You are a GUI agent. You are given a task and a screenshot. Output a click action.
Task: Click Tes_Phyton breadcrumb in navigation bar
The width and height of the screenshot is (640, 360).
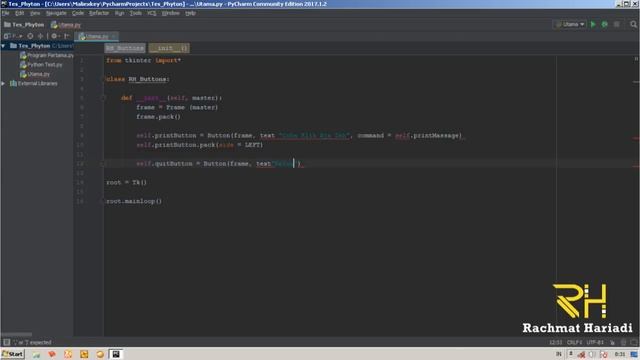coord(24,25)
